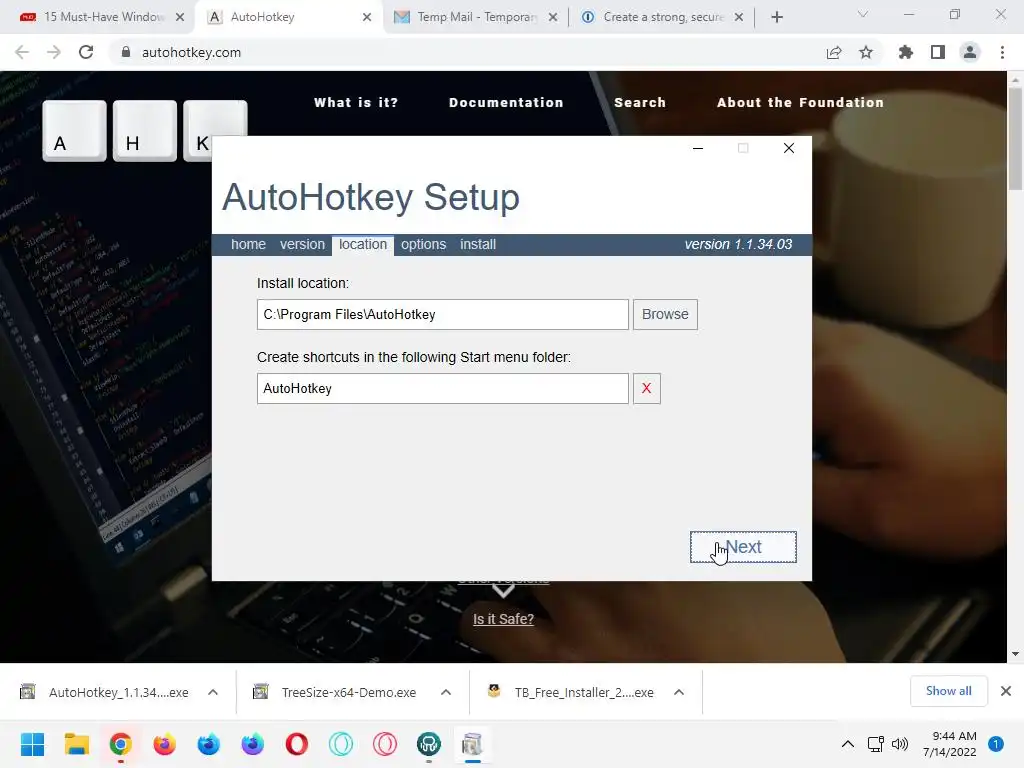Expand TB_Free_Installer download options chevron
The image size is (1024, 768).
click(679, 692)
